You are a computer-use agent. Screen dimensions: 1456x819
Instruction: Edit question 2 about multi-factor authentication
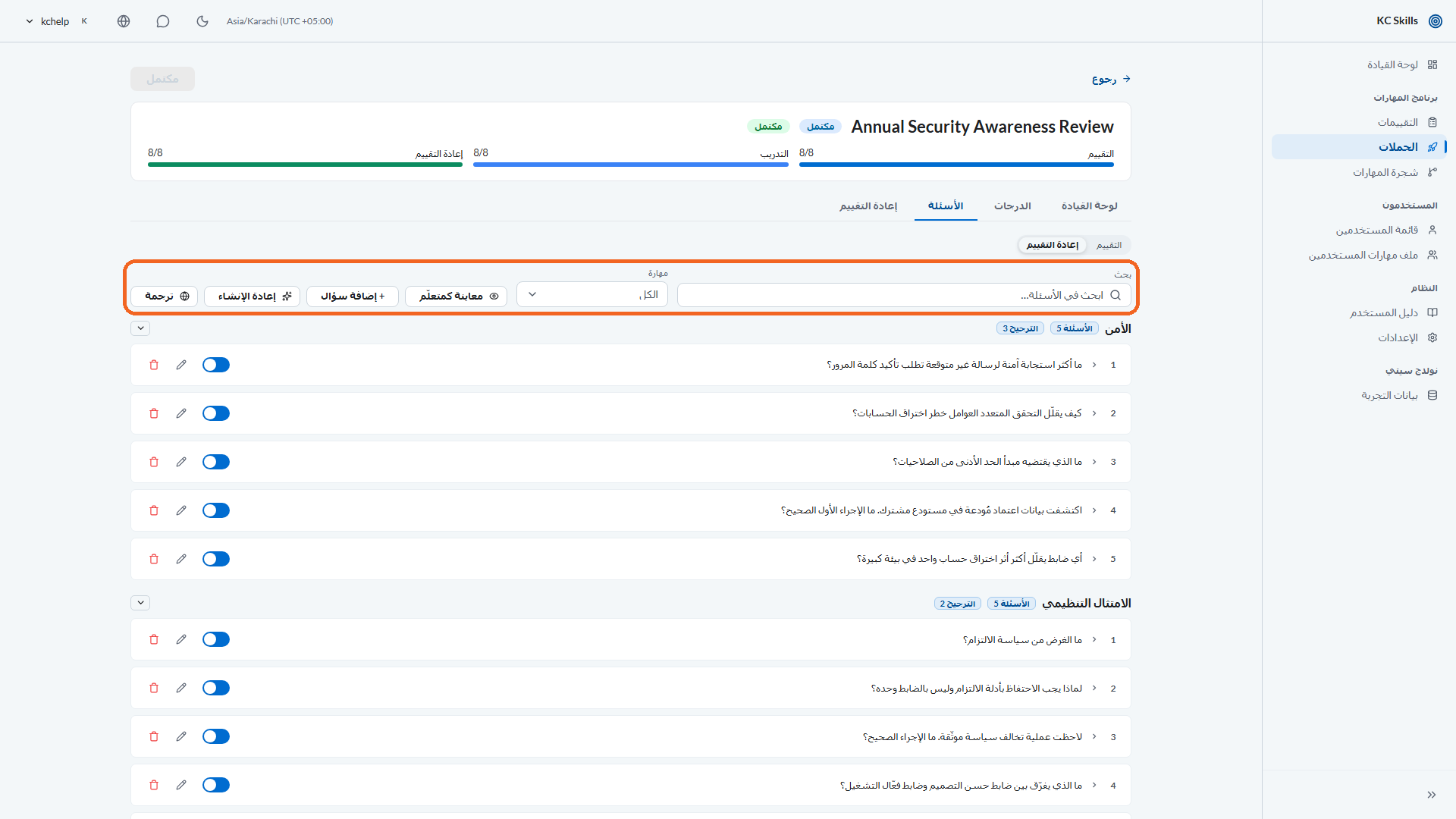tap(181, 413)
